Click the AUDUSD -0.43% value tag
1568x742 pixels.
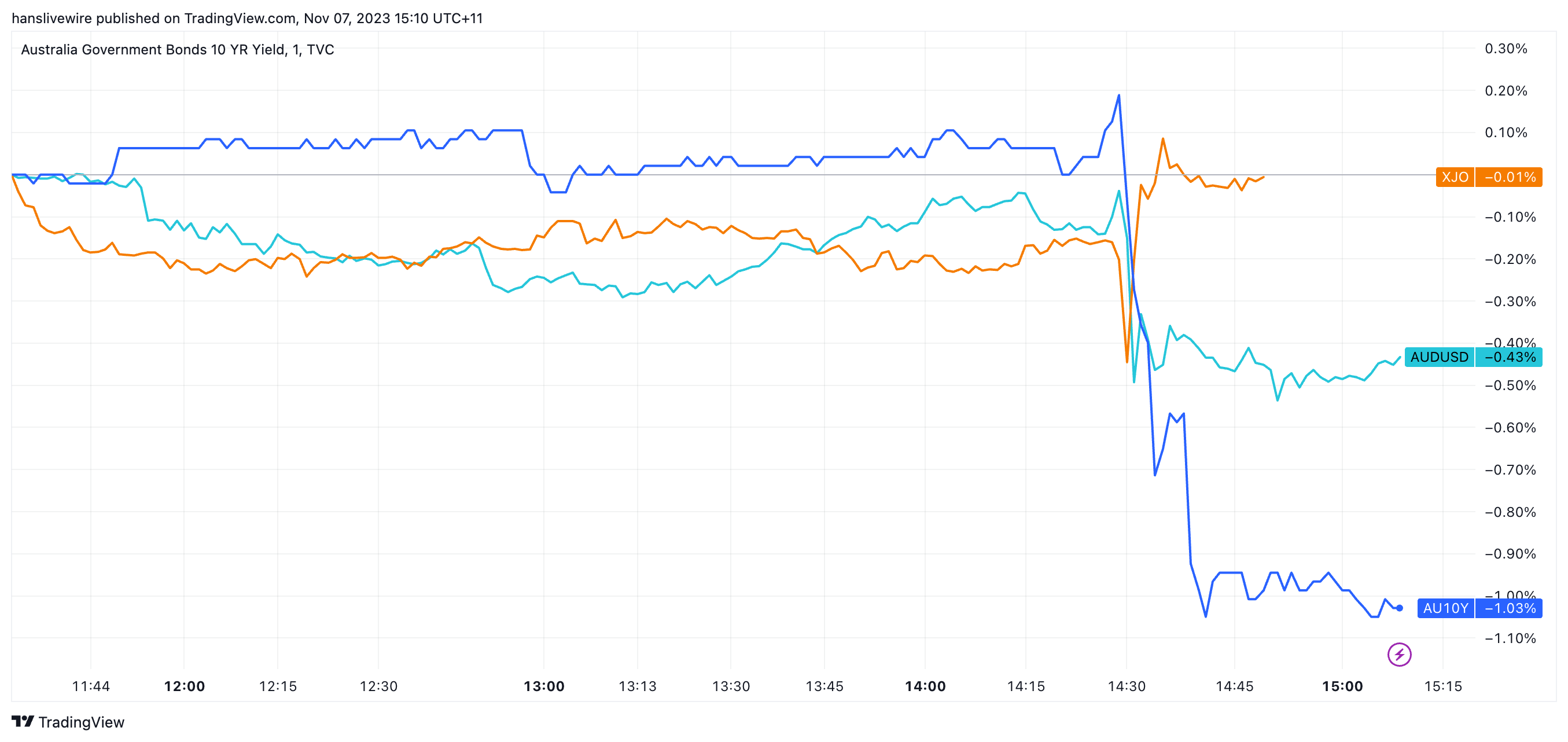coord(1510,357)
